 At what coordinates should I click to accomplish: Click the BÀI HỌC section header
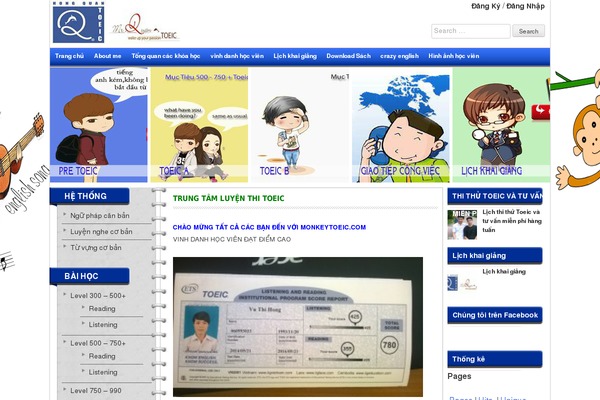point(90,276)
